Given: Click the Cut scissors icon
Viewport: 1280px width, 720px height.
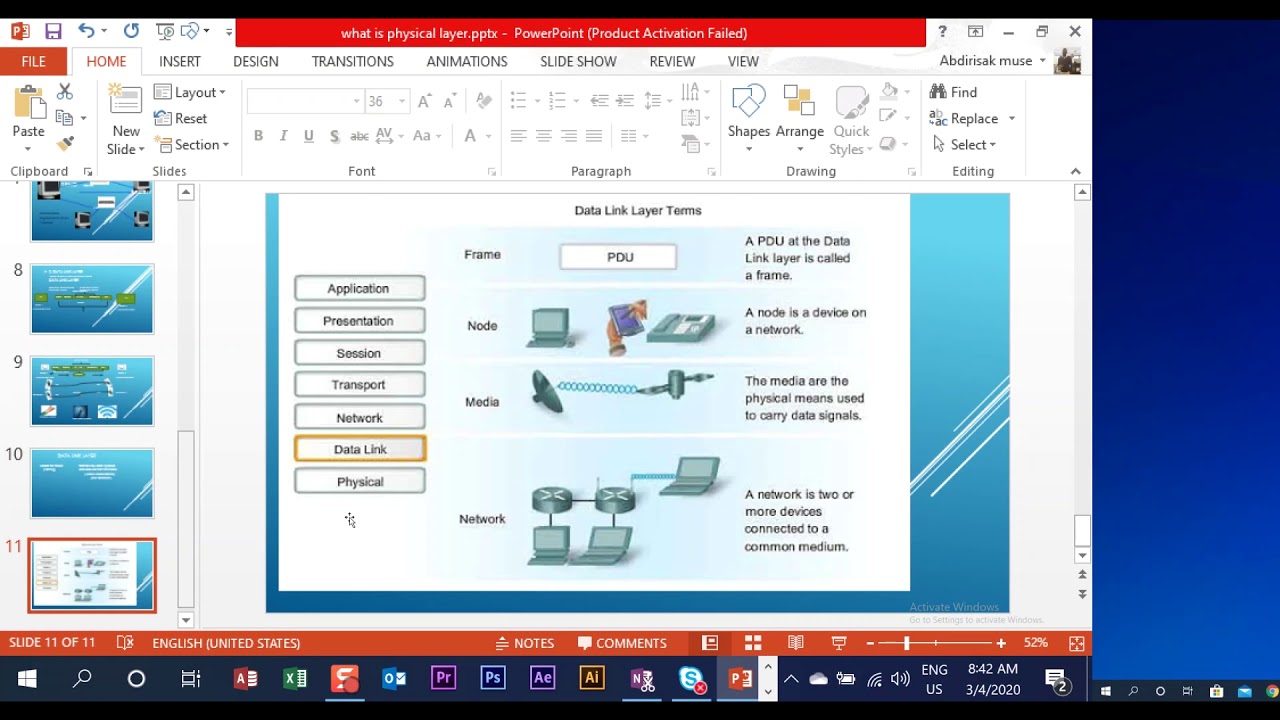Looking at the screenshot, I should pos(65,92).
